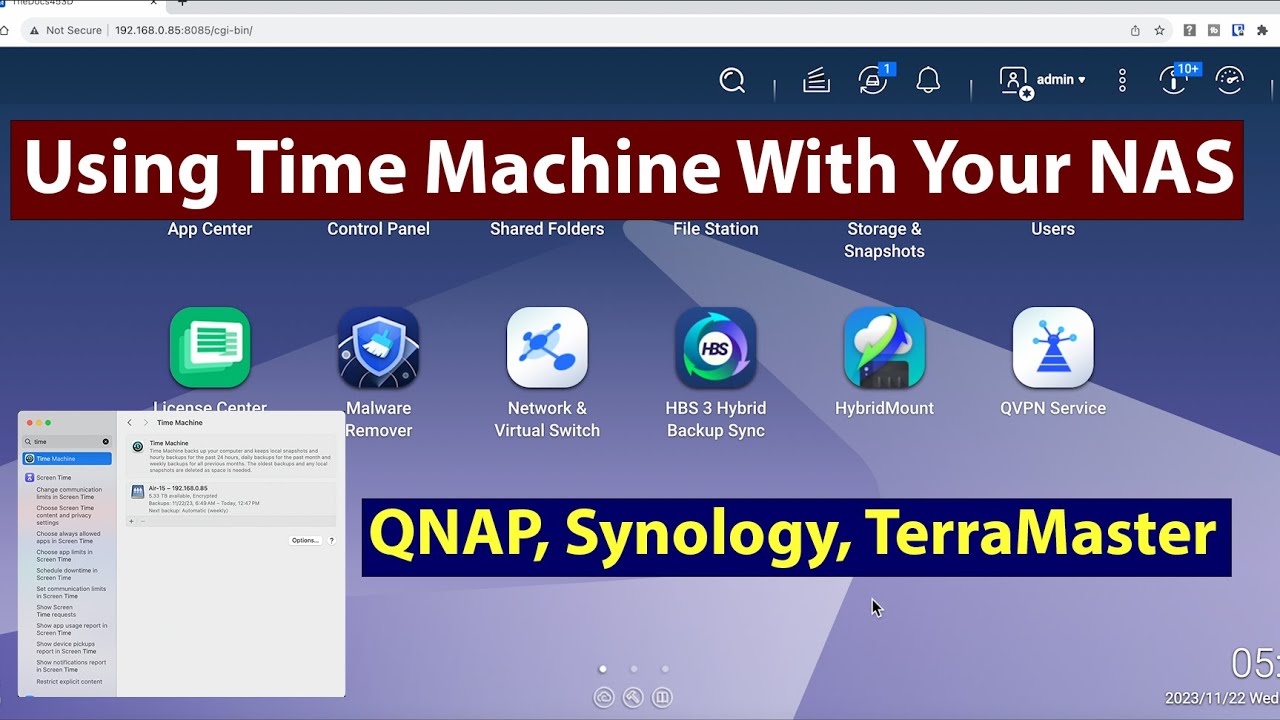This screenshot has width=1280, height=720.
Task: Open Choose always allowed apps in Screen Time
Action: (68, 538)
